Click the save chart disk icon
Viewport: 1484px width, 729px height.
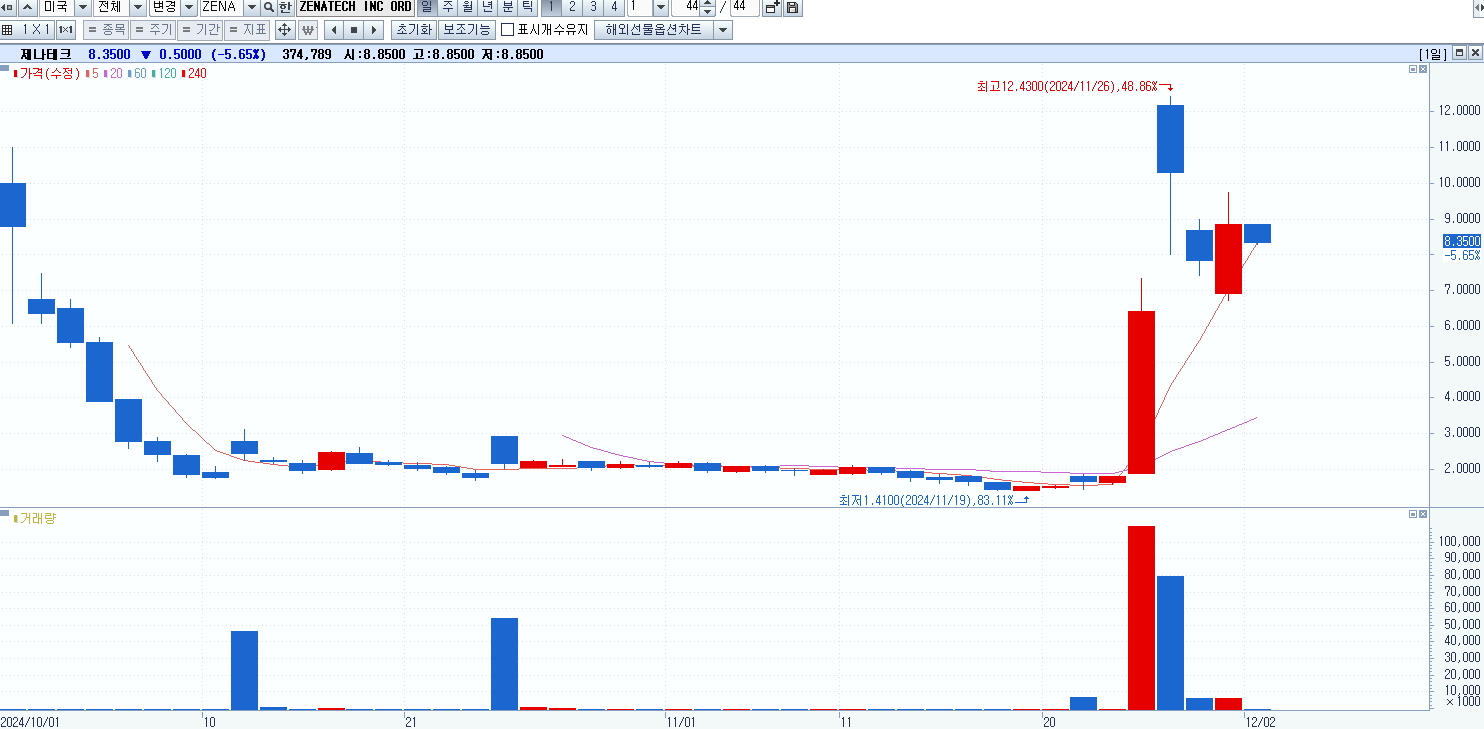[792, 7]
